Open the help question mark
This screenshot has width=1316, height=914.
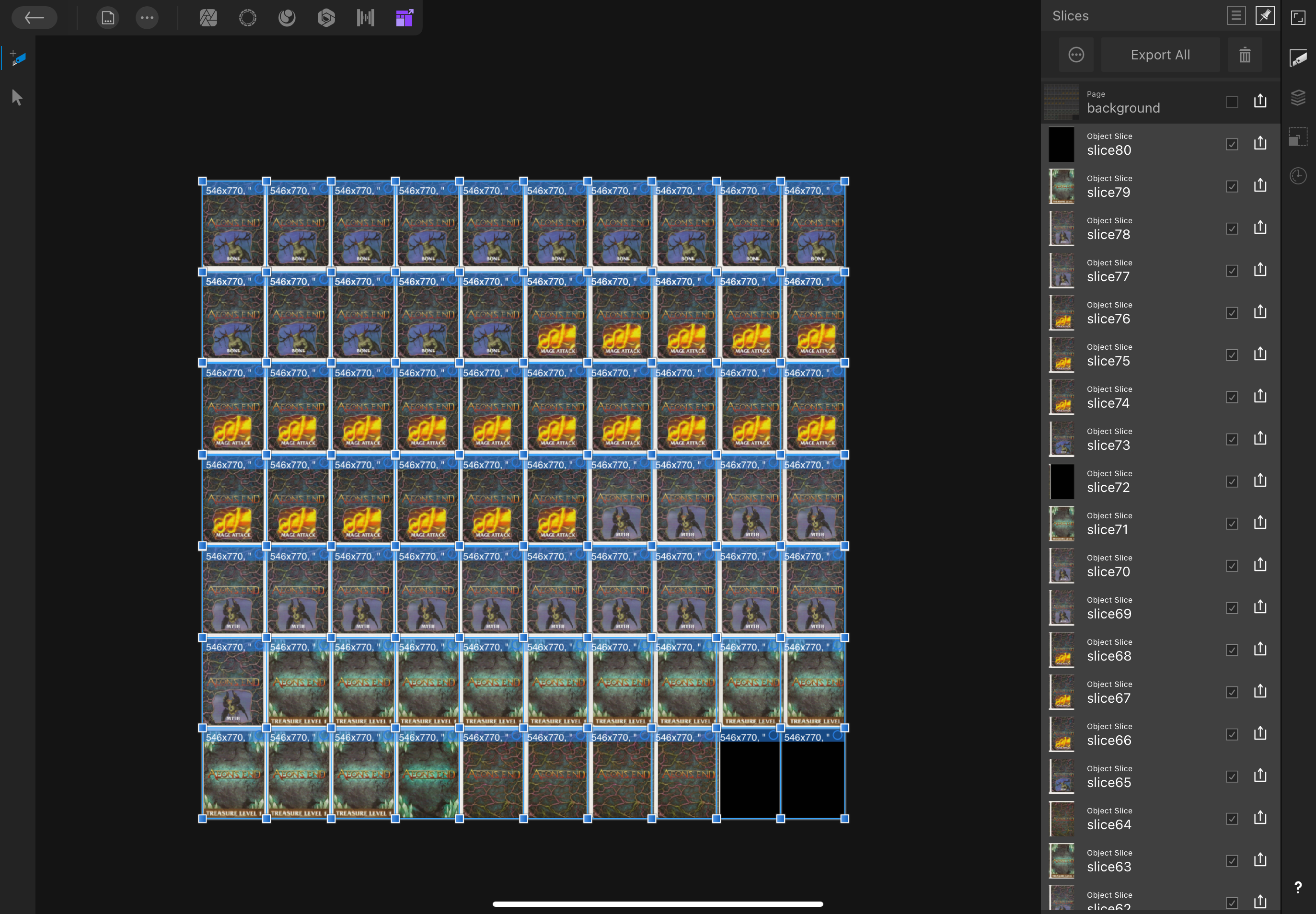pos(1298,887)
